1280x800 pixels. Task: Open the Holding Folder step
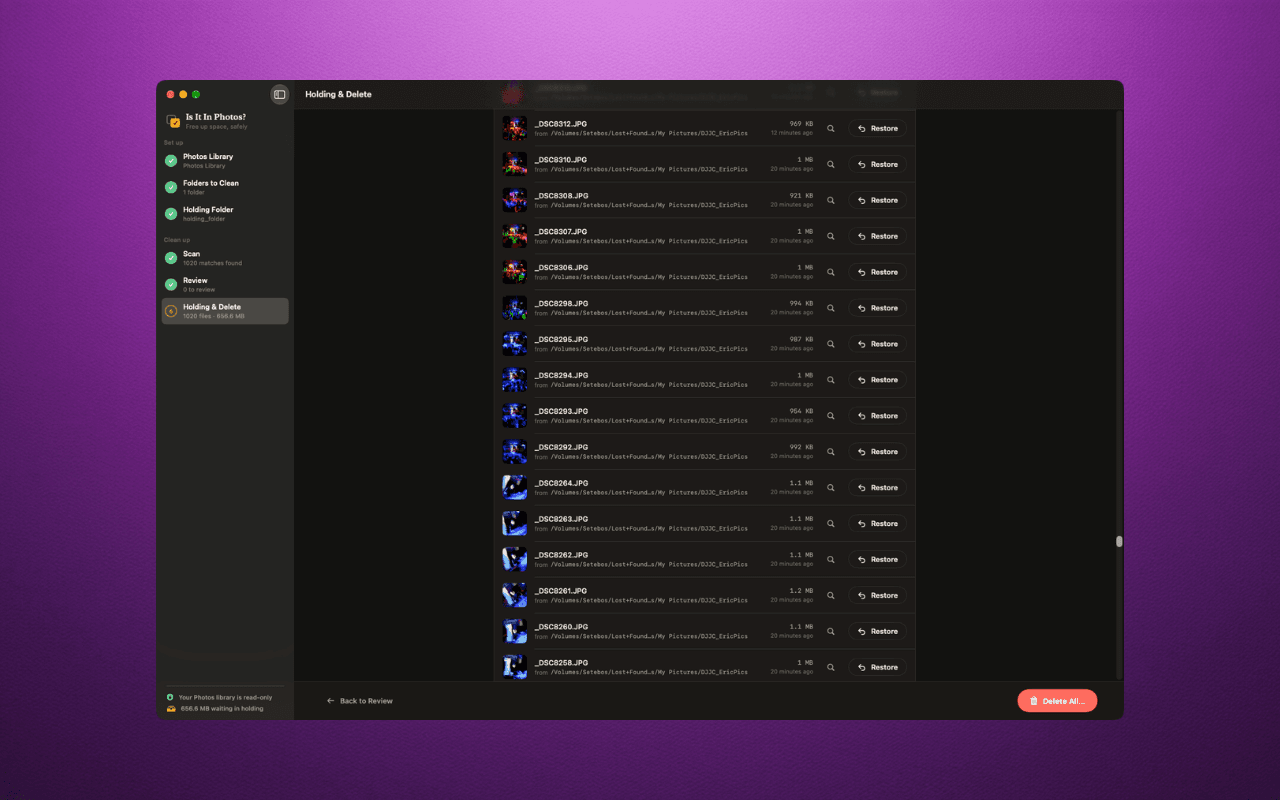click(225, 213)
